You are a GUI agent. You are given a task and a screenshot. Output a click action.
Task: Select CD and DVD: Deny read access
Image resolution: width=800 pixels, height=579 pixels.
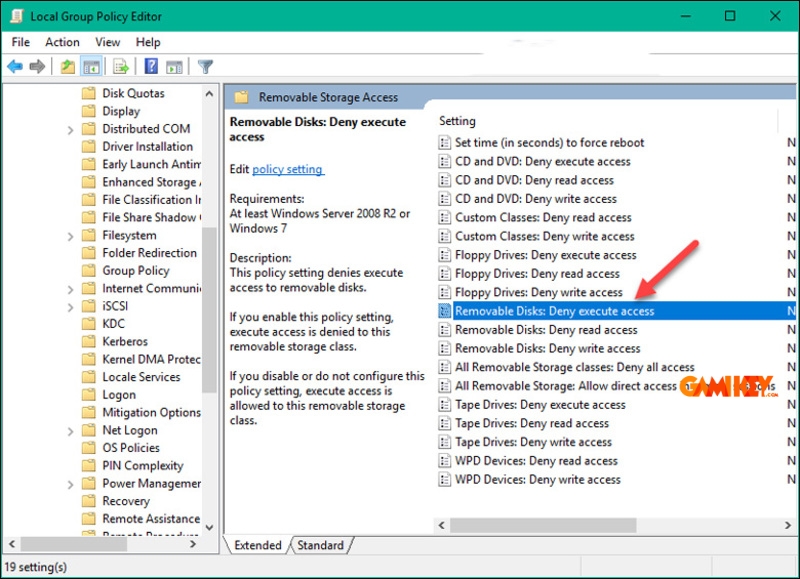(x=534, y=180)
